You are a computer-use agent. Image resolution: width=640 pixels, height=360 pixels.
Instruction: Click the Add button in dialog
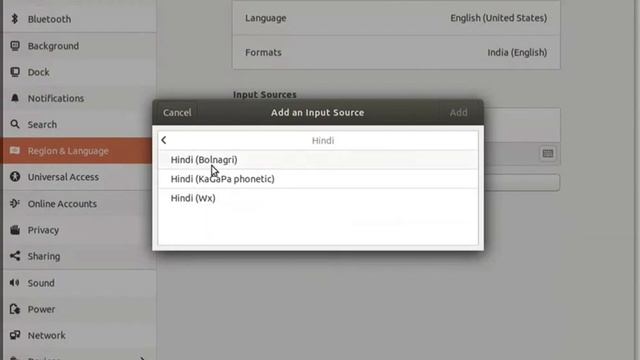[458, 112]
